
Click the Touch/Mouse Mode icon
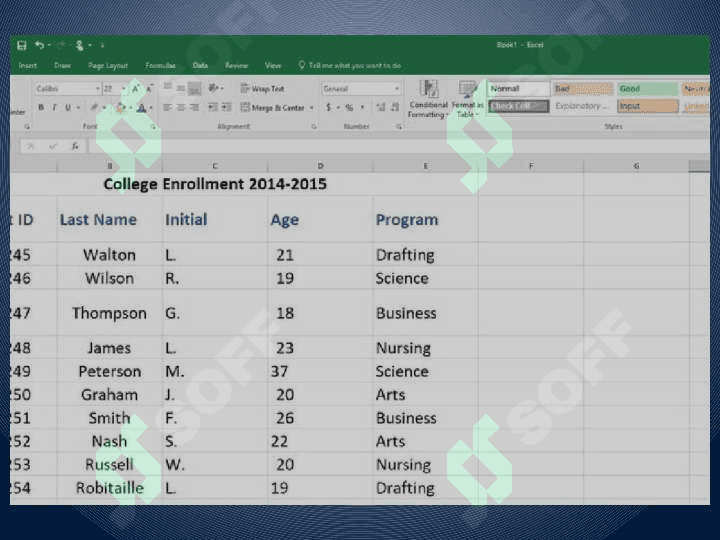79,45
